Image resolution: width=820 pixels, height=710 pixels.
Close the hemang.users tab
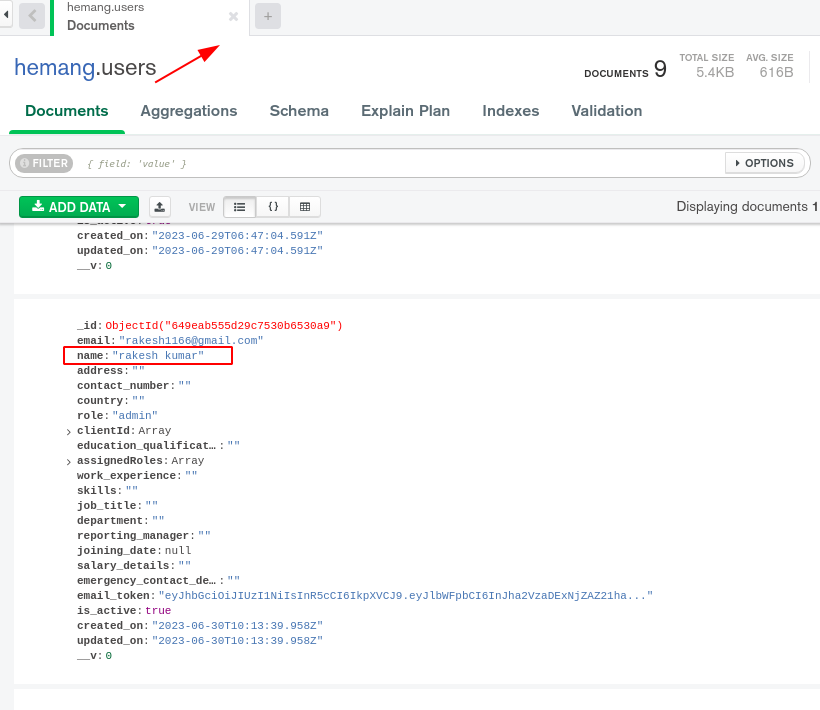(233, 17)
